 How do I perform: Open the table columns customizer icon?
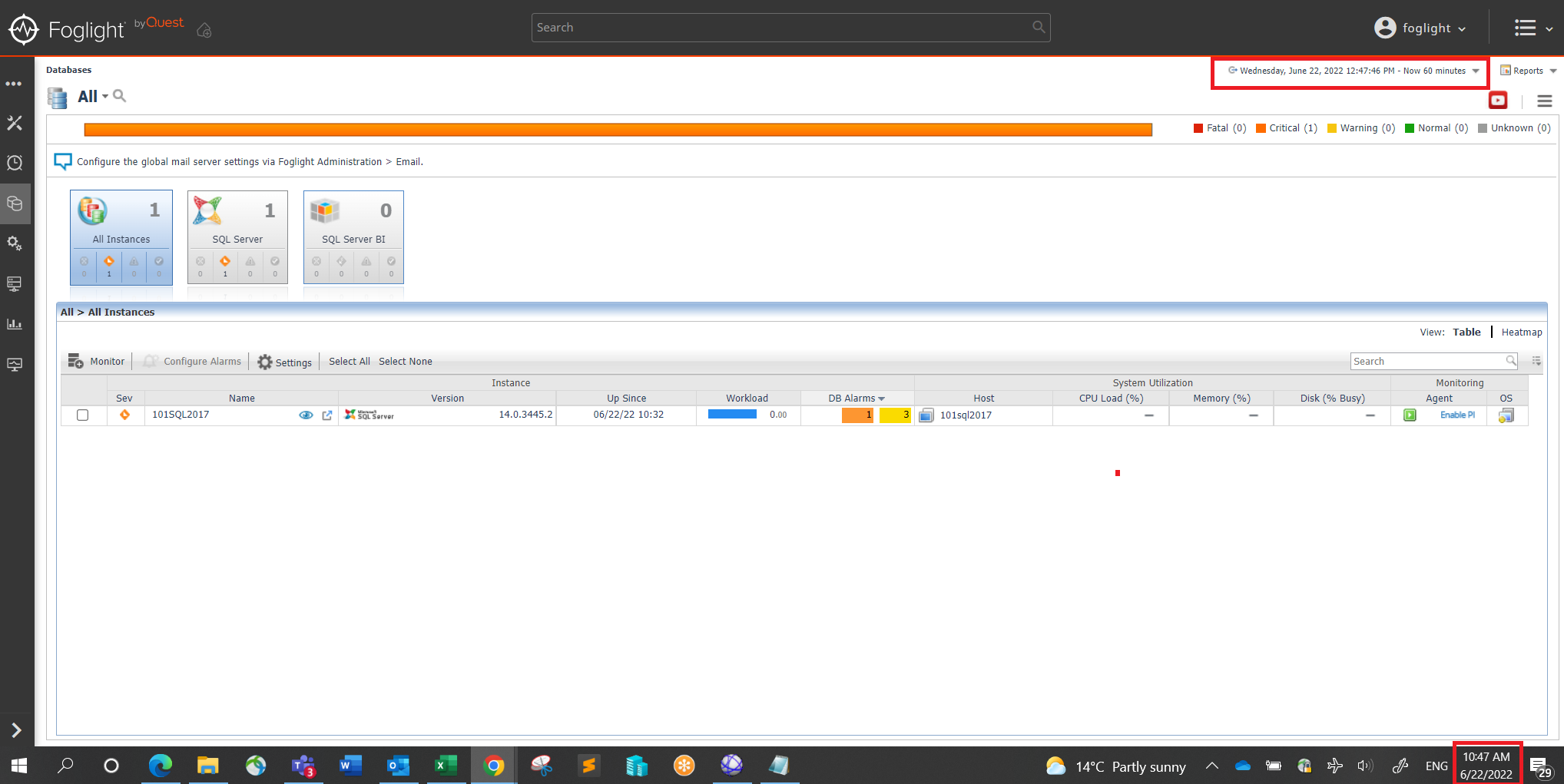coord(1536,361)
